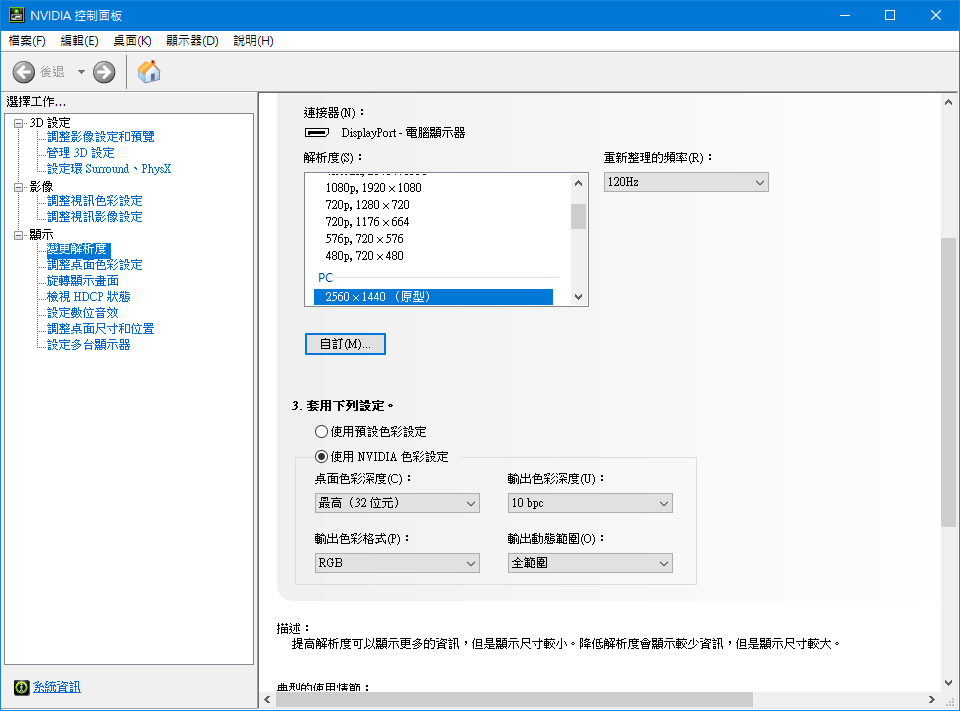Open the back history dropdown arrow
960x711 pixels.
[x=81, y=72]
